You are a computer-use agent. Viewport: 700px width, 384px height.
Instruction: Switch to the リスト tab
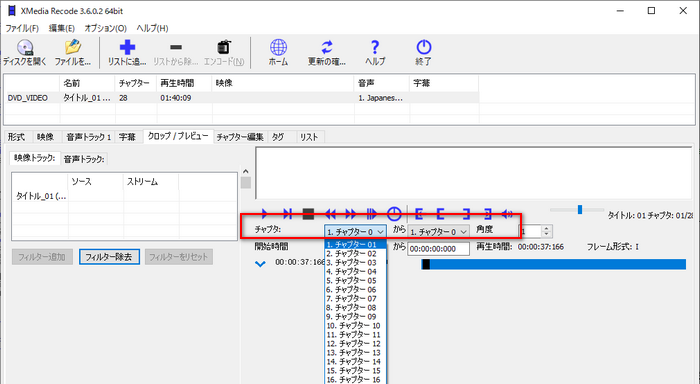[x=309, y=137]
